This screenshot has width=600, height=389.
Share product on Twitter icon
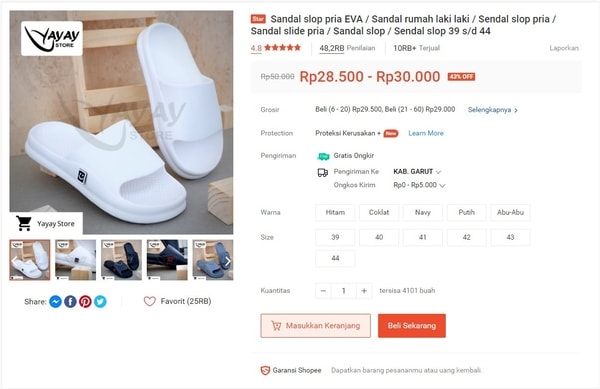click(x=100, y=302)
